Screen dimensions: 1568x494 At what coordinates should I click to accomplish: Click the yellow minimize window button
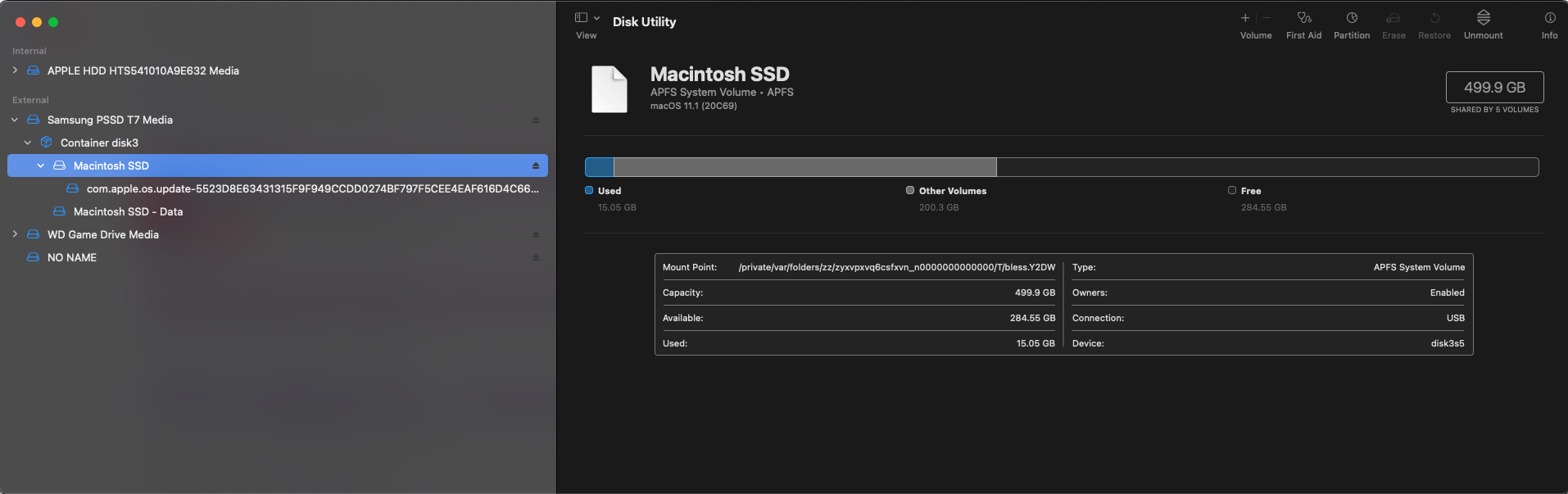tap(37, 22)
